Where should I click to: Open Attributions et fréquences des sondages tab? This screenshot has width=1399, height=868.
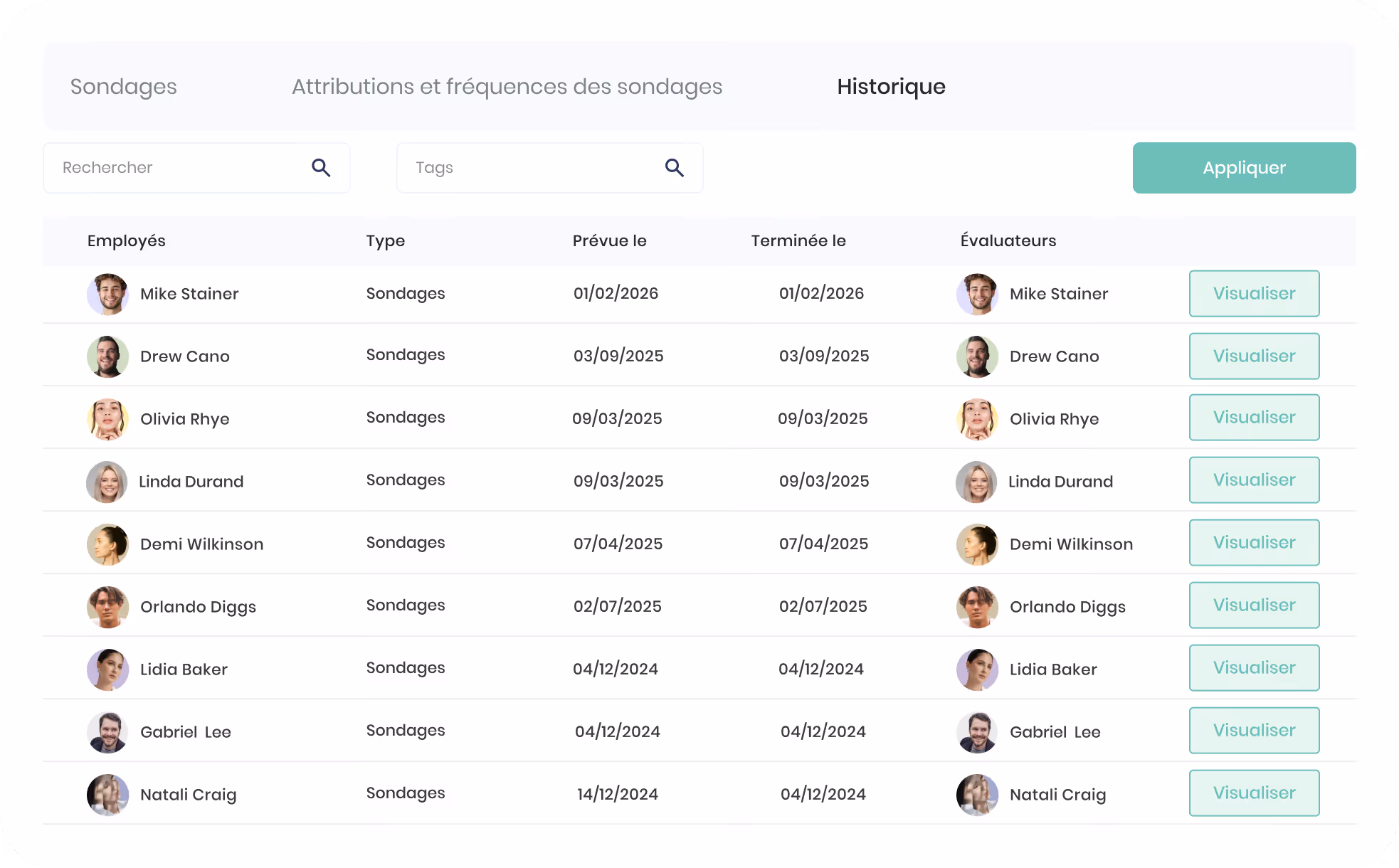507,86
